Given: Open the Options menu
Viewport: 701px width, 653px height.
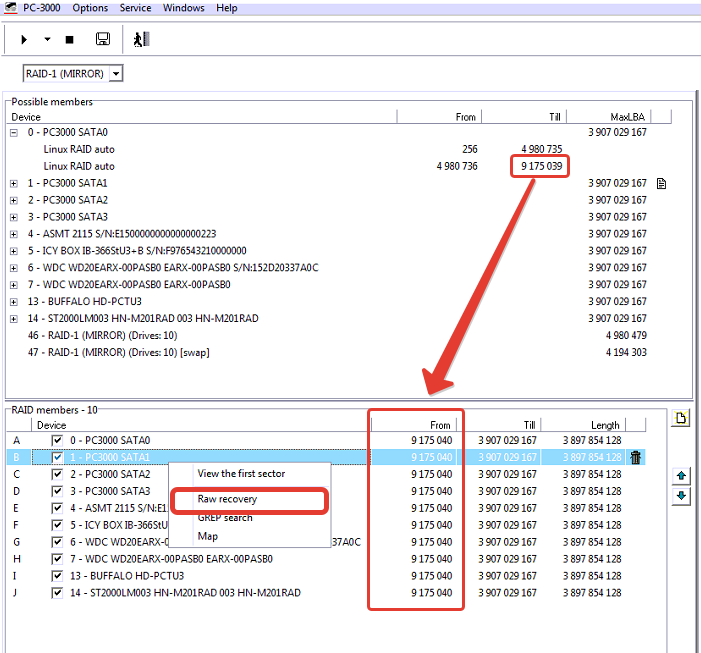Looking at the screenshot, I should click(x=90, y=8).
